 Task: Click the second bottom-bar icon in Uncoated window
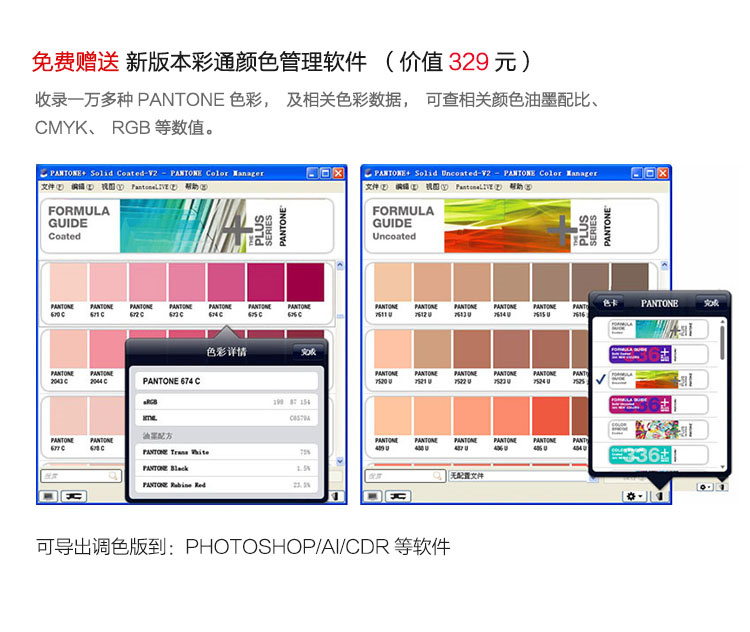coord(398,496)
